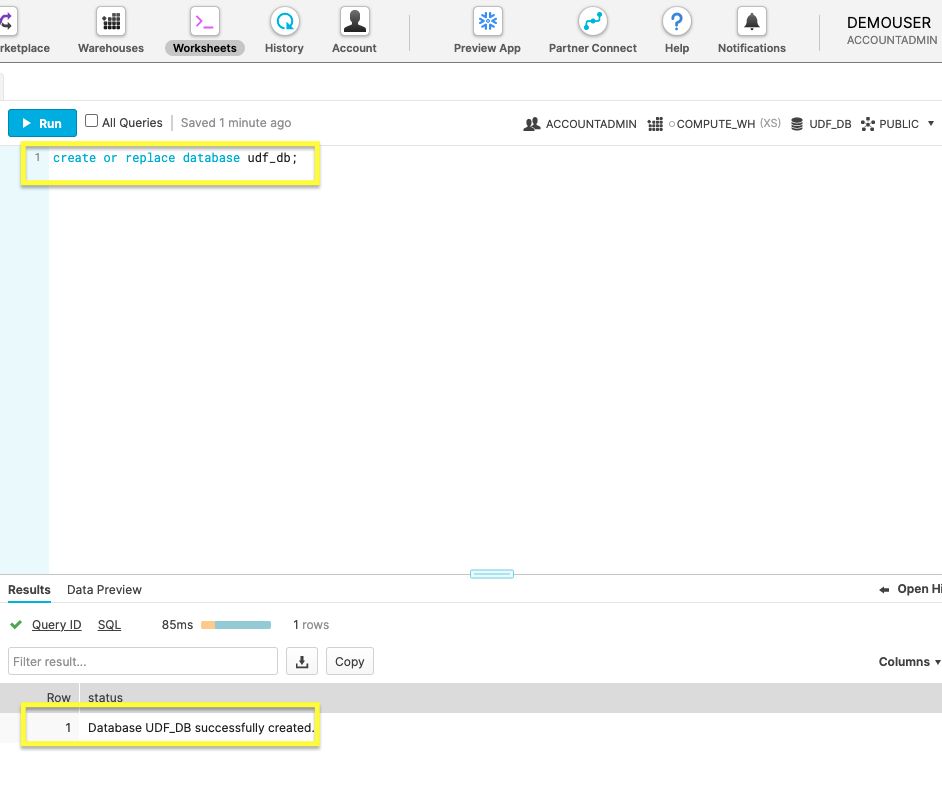This screenshot has width=942, height=787.
Task: Launch Preview App snowflake icon
Action: coord(487,22)
